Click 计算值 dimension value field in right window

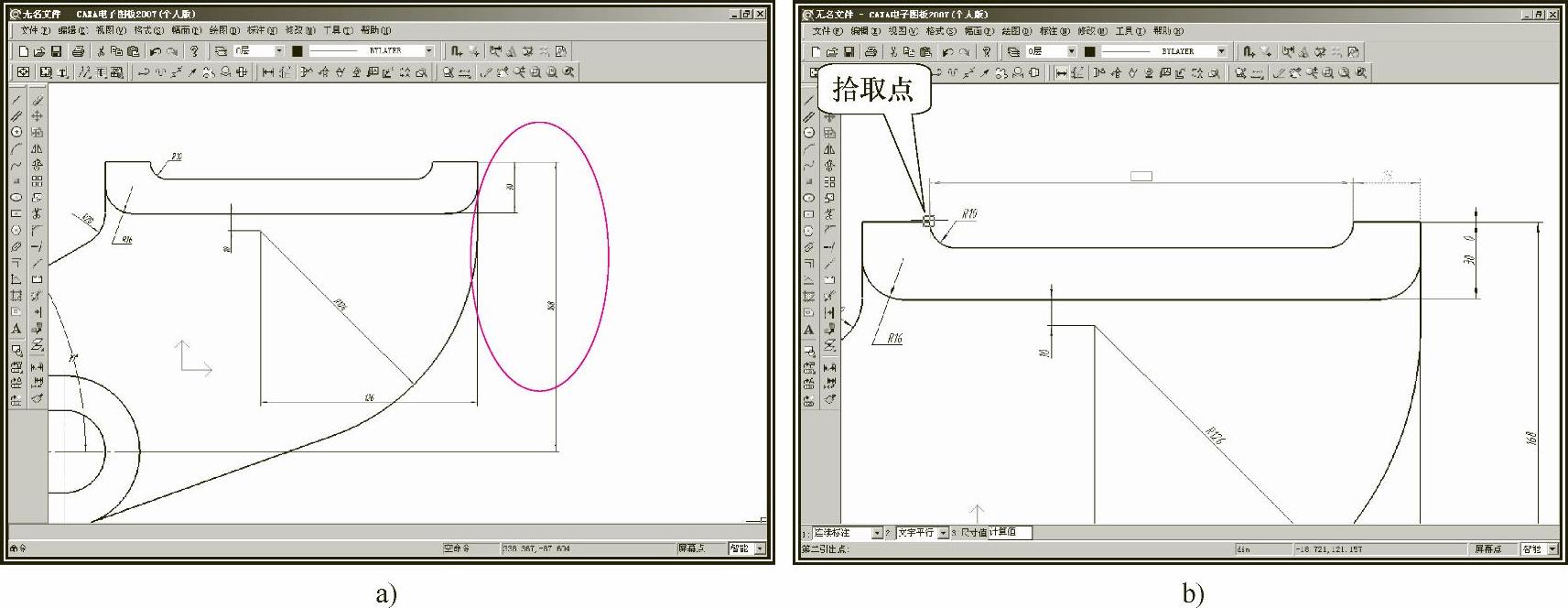(x=1010, y=532)
